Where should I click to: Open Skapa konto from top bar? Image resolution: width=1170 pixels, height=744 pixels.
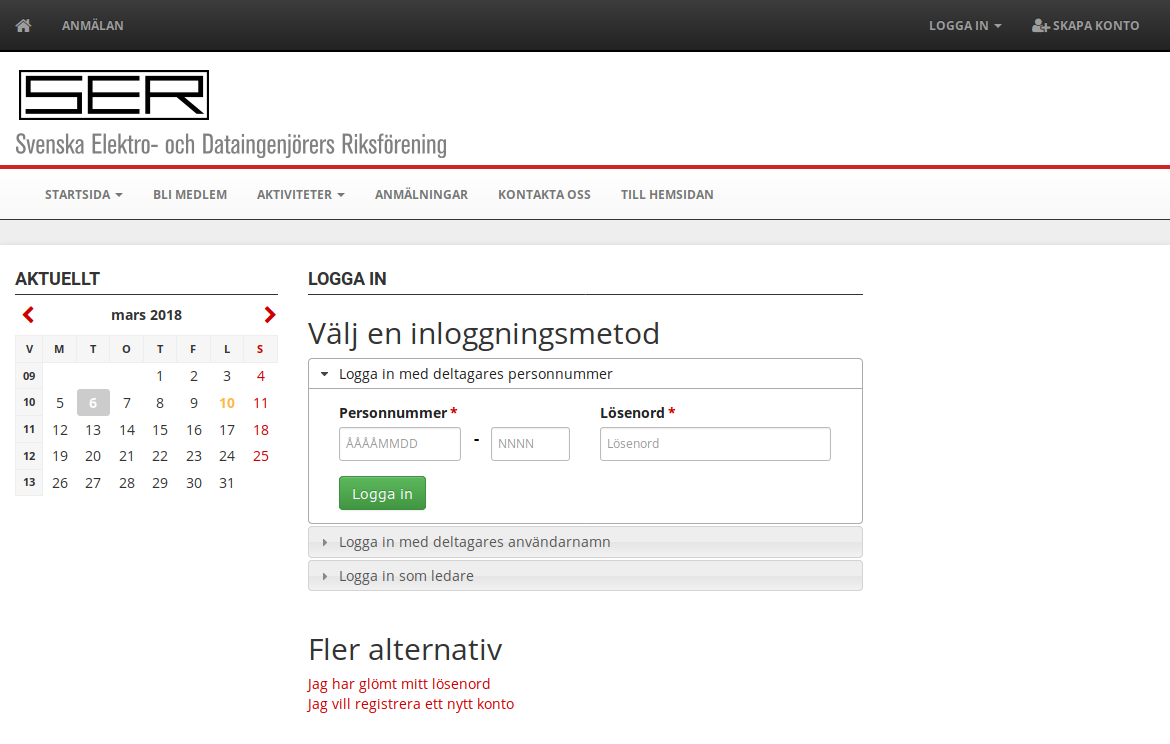(1086, 25)
